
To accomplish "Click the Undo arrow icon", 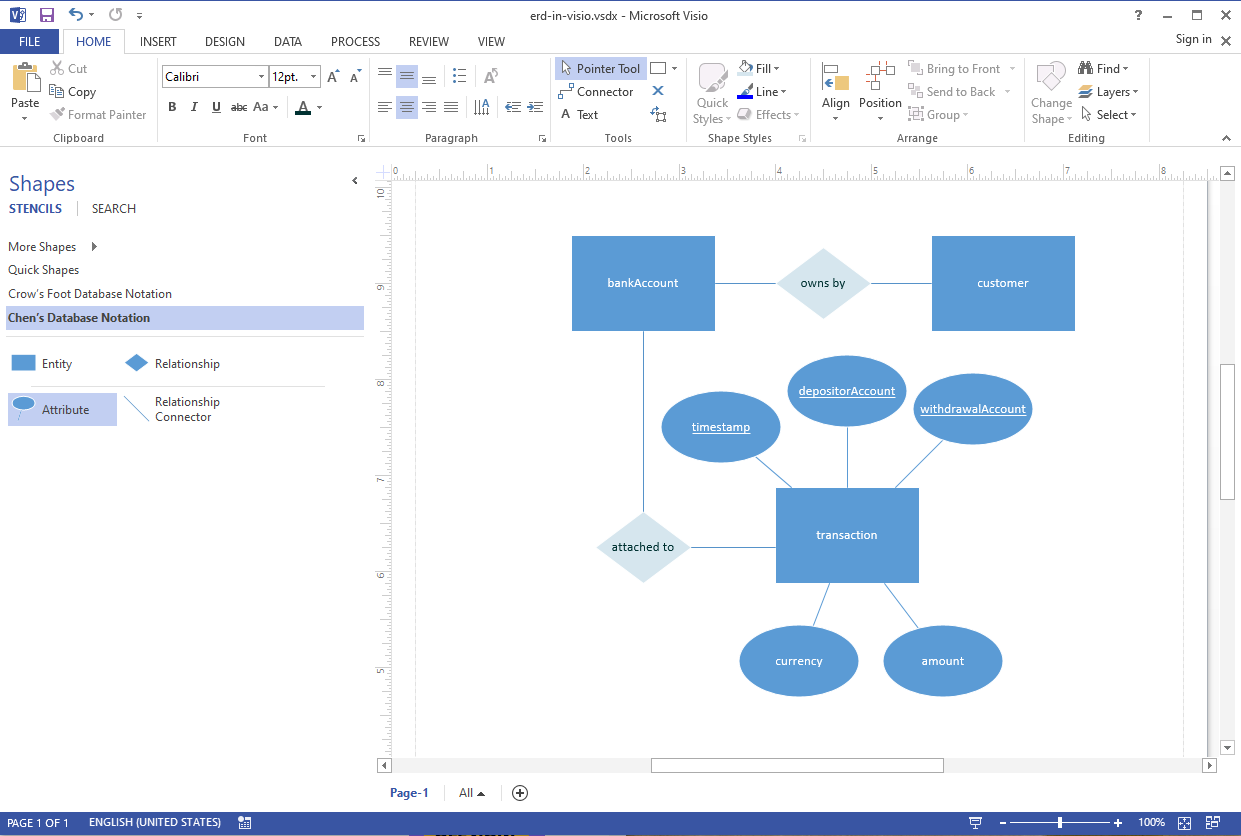I will (x=76, y=15).
